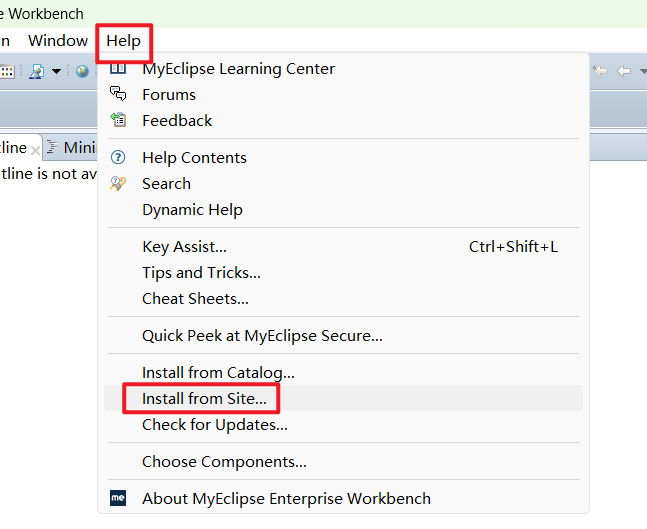
Task: Open the Help menu
Action: coord(123,41)
